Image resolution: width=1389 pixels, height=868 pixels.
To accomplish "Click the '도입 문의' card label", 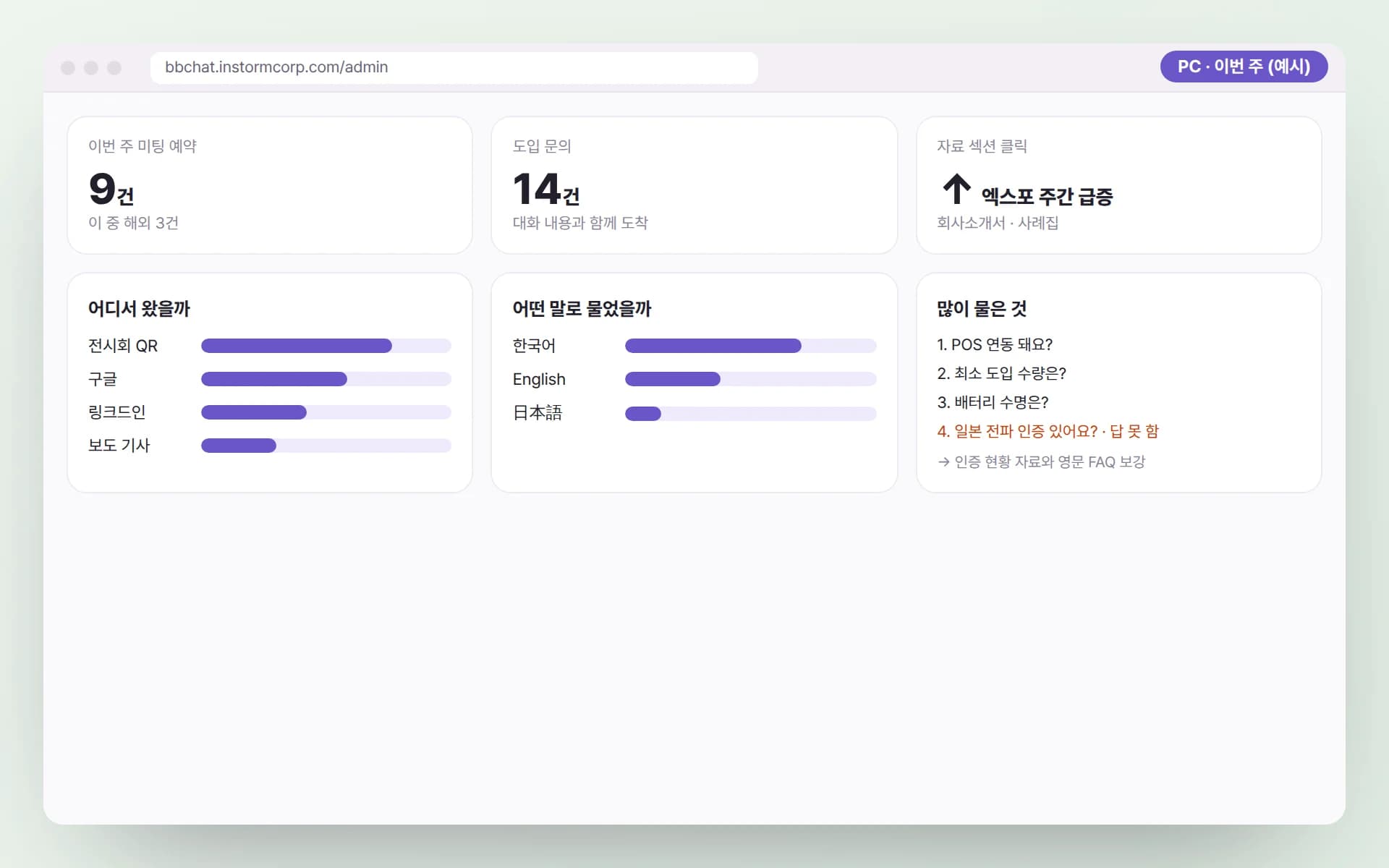I will [542, 146].
